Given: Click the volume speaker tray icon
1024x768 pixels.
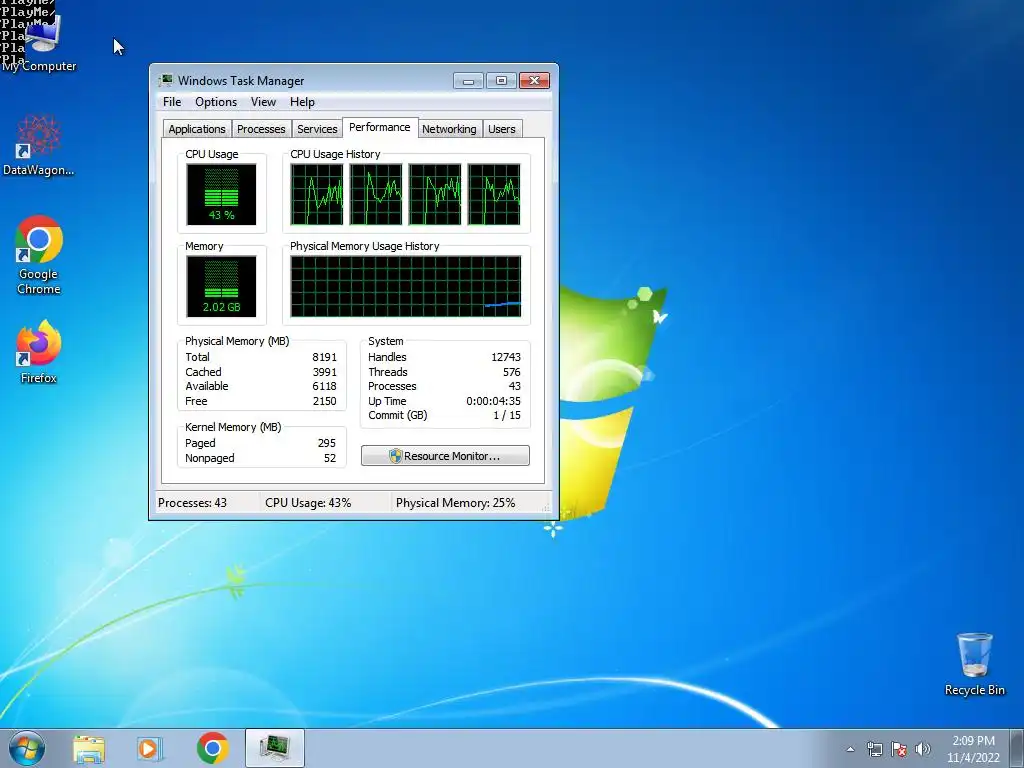Looking at the screenshot, I should point(923,749).
